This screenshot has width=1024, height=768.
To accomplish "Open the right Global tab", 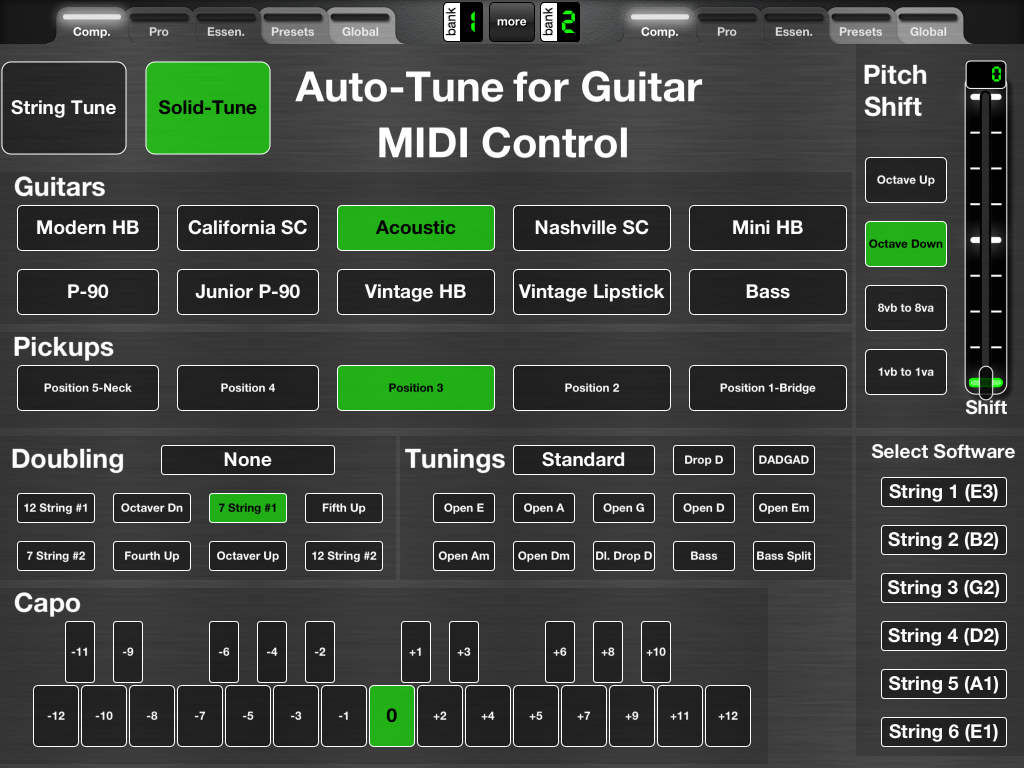I will click(928, 26).
